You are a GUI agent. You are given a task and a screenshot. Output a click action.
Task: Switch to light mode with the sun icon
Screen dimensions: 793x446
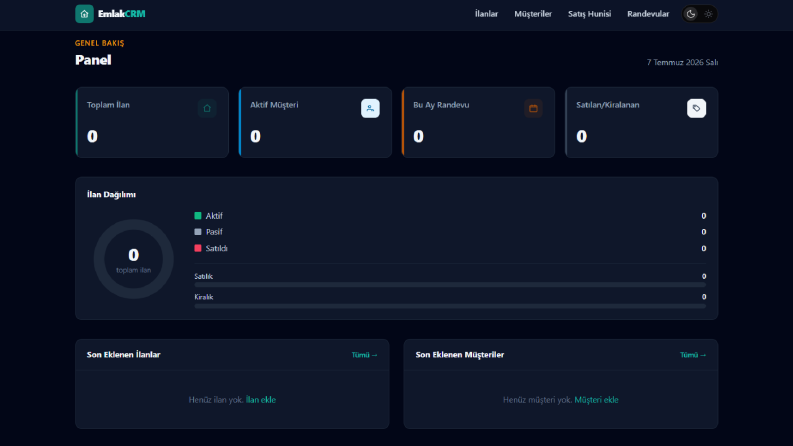tap(709, 14)
